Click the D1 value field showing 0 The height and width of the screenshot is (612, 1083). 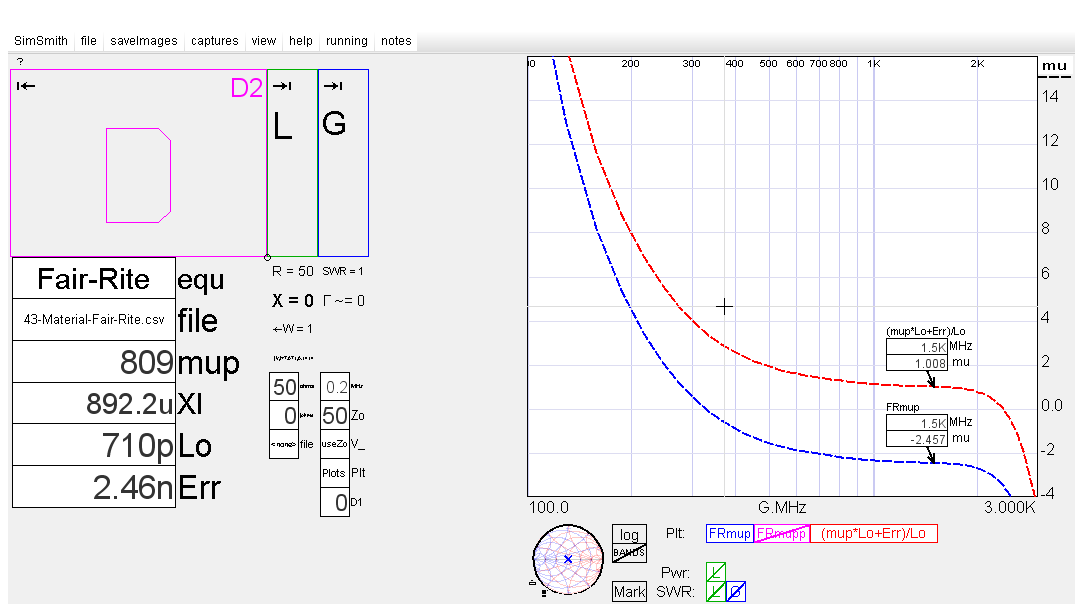click(x=335, y=502)
